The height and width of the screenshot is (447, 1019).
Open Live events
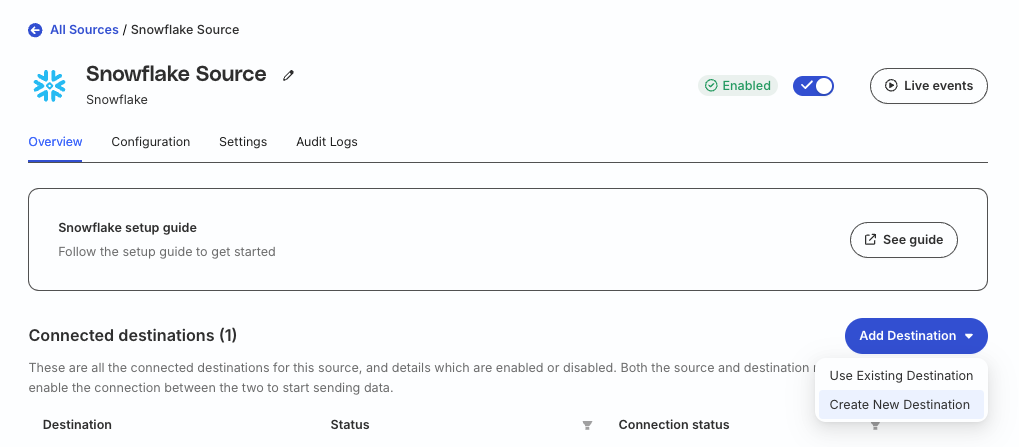click(928, 86)
